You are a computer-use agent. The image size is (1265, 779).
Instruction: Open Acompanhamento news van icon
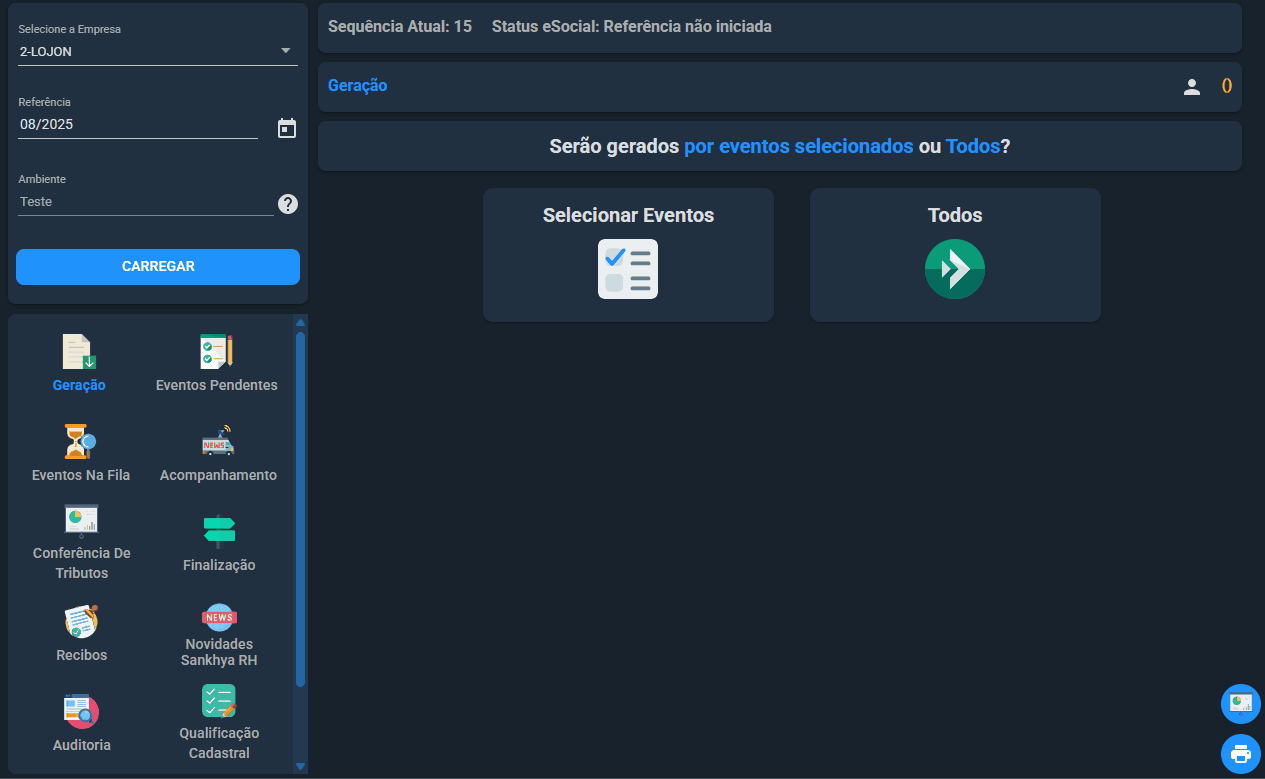(x=218, y=441)
